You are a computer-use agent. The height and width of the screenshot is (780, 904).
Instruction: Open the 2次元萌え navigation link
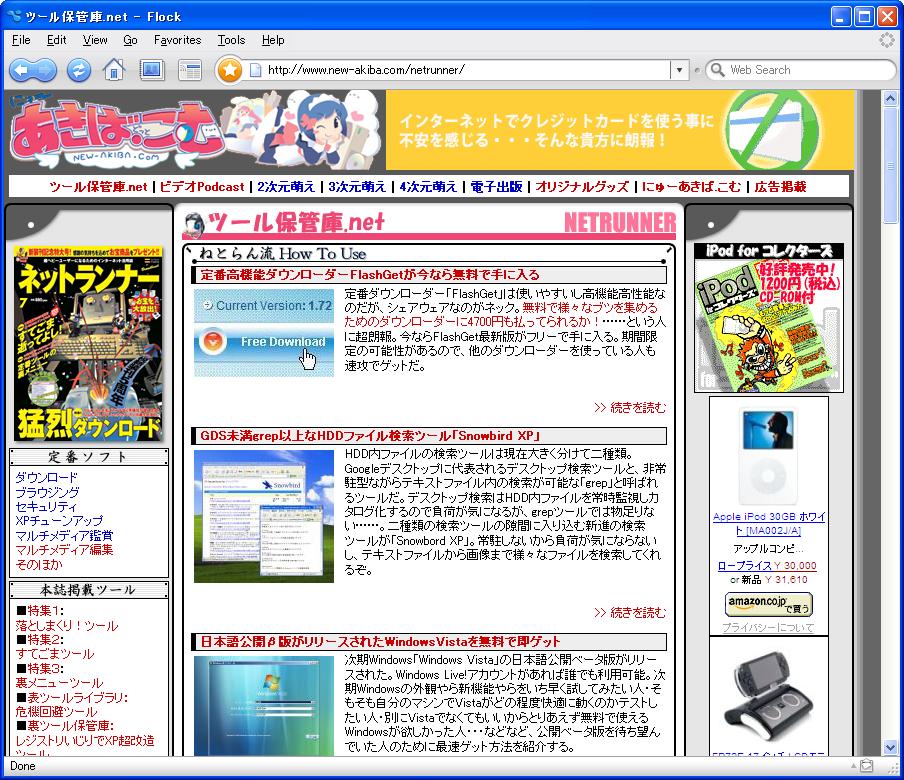pos(286,187)
